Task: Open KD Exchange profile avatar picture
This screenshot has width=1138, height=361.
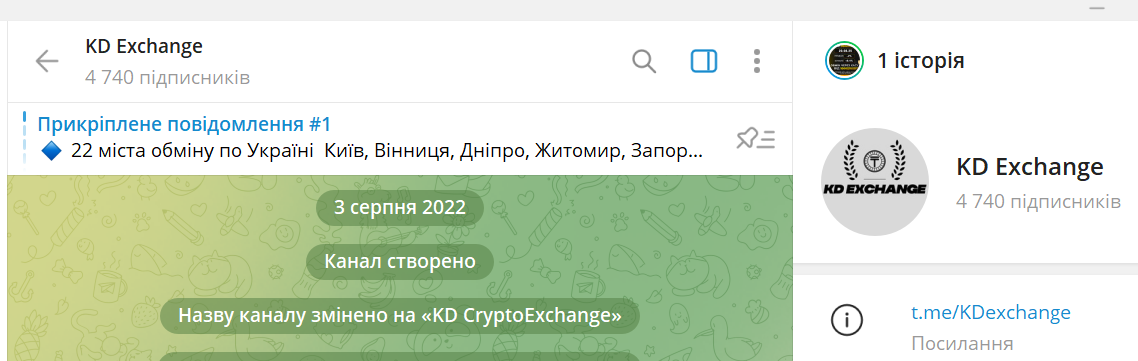Action: [x=875, y=182]
